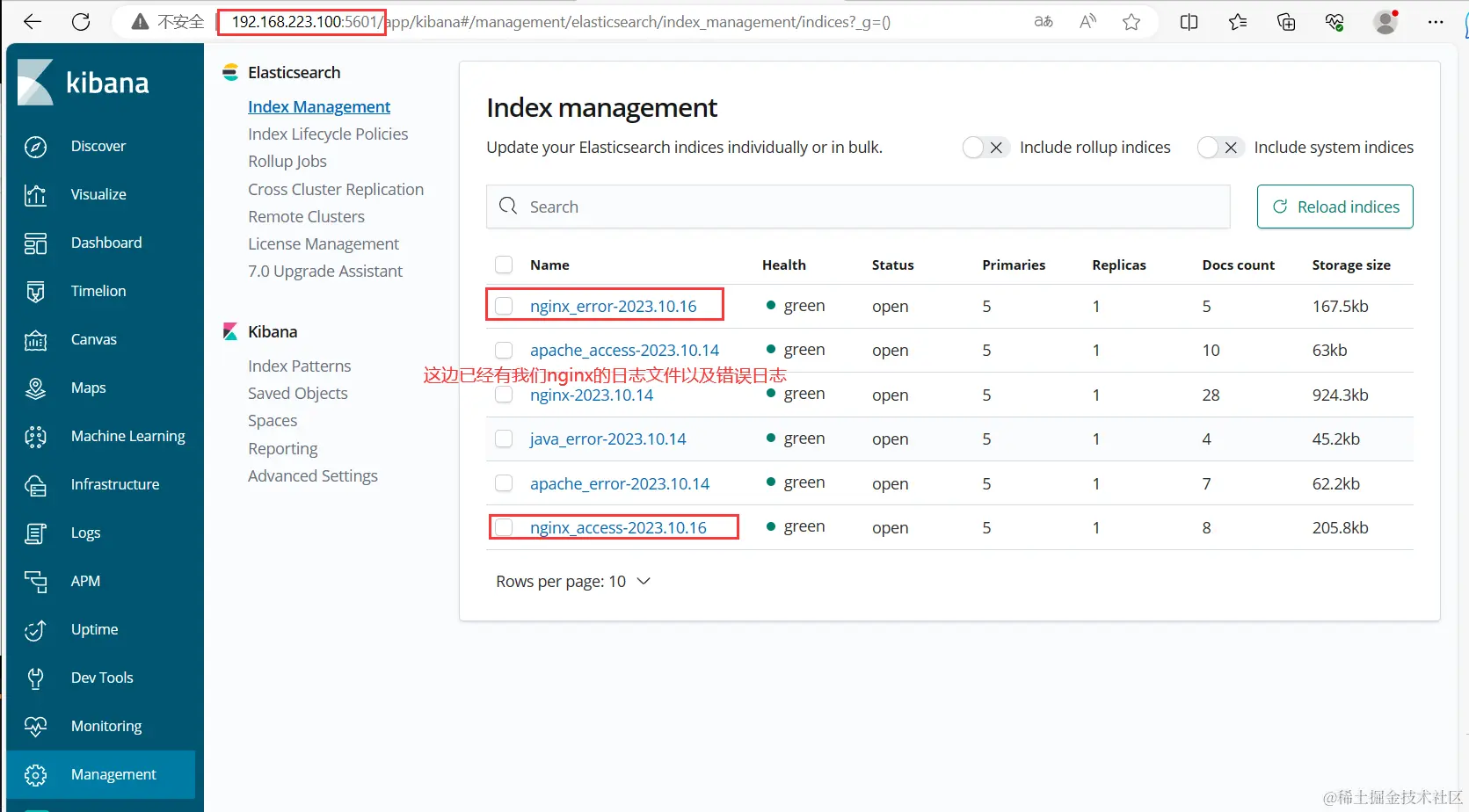Open Monitoring heartbeat icon
This screenshot has width=1469, height=812.
pos(35,727)
